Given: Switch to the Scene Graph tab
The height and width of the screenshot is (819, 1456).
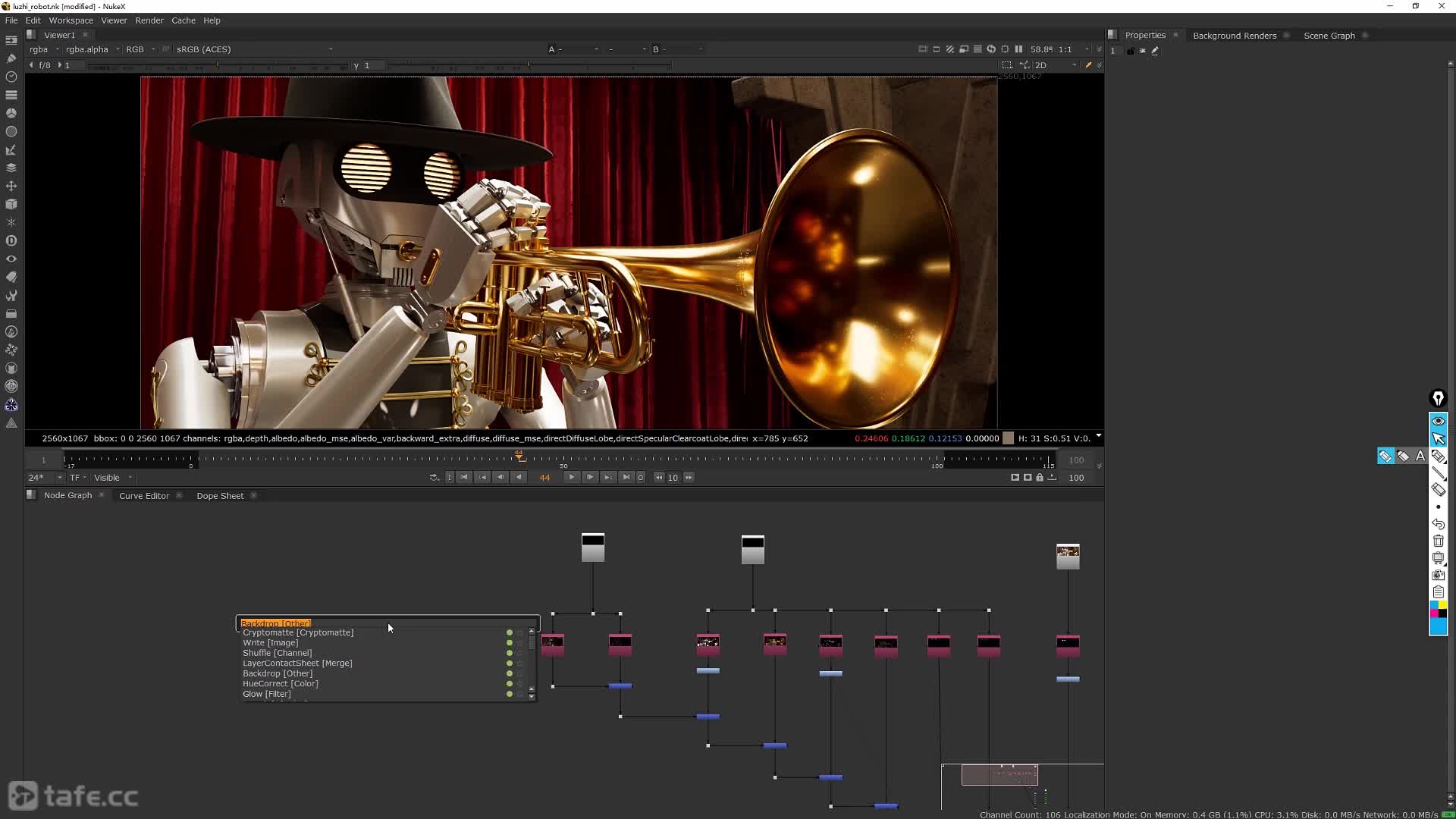Looking at the screenshot, I should click(1329, 36).
